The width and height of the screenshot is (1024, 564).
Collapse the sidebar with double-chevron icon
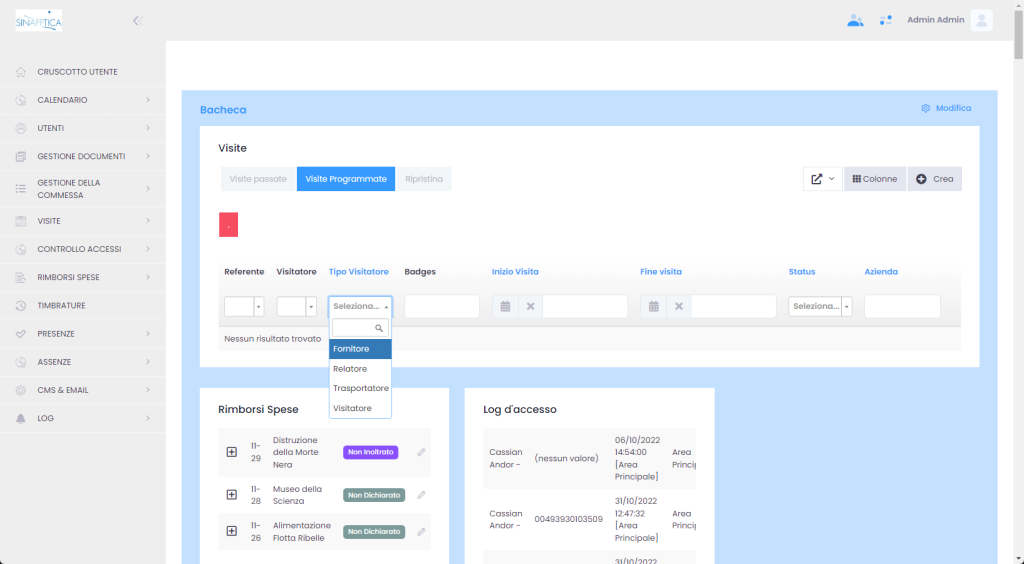point(137,20)
